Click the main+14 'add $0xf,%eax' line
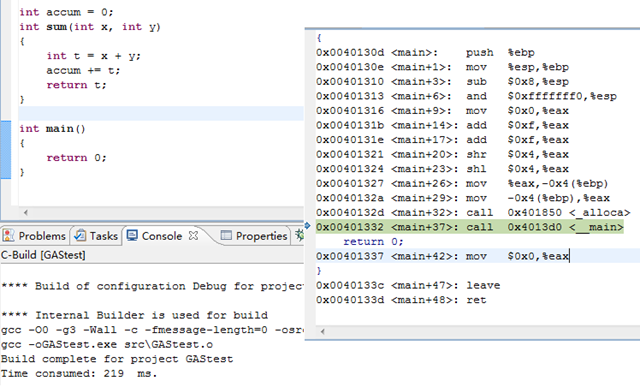The image size is (640, 387). pyautogui.click(x=442, y=125)
